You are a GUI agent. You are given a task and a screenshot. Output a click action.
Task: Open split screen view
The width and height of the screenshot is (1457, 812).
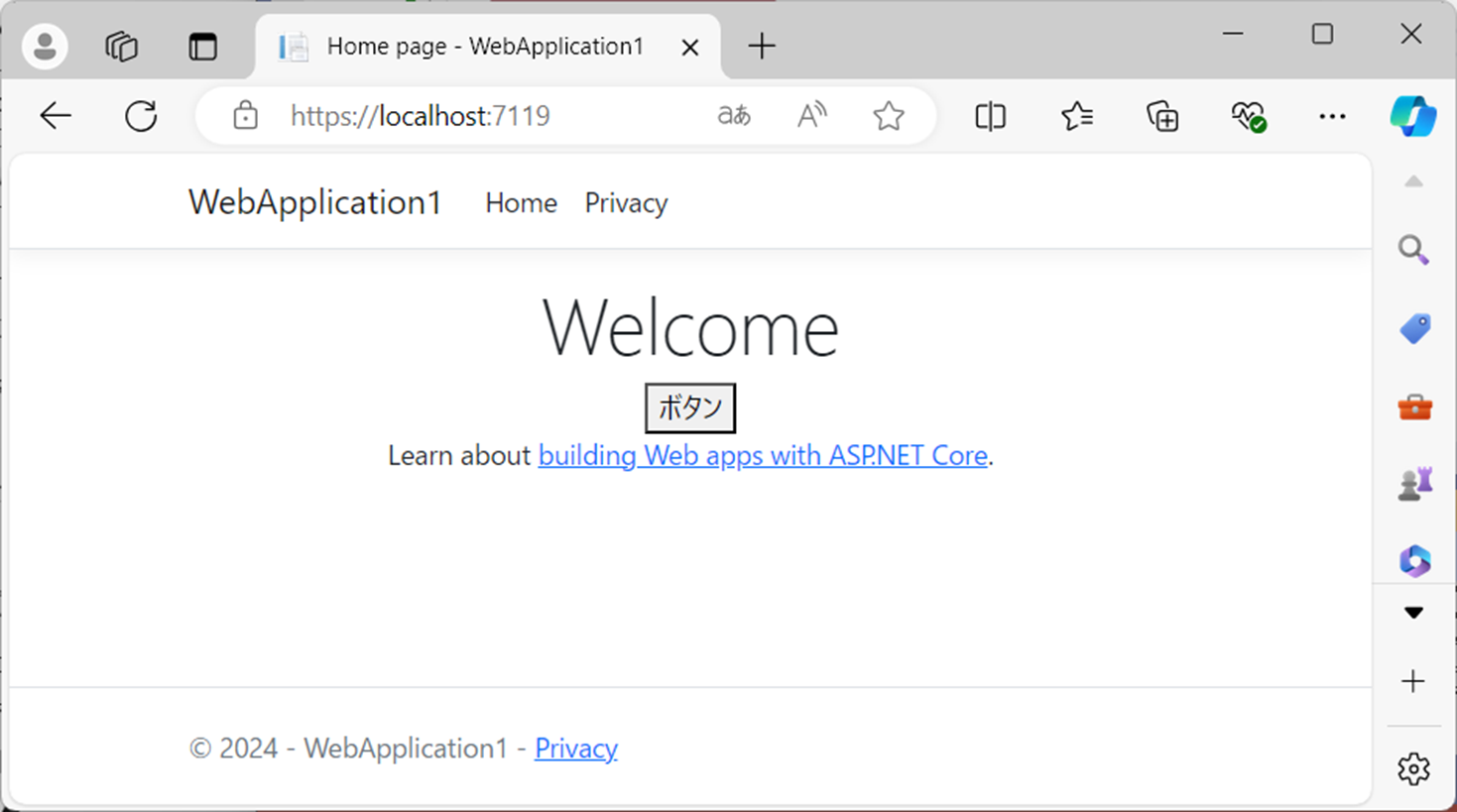[990, 116]
